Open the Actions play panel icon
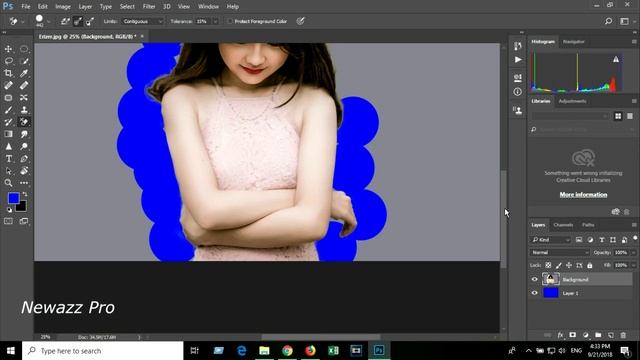Viewport: 640px width, 360px height. point(518,60)
